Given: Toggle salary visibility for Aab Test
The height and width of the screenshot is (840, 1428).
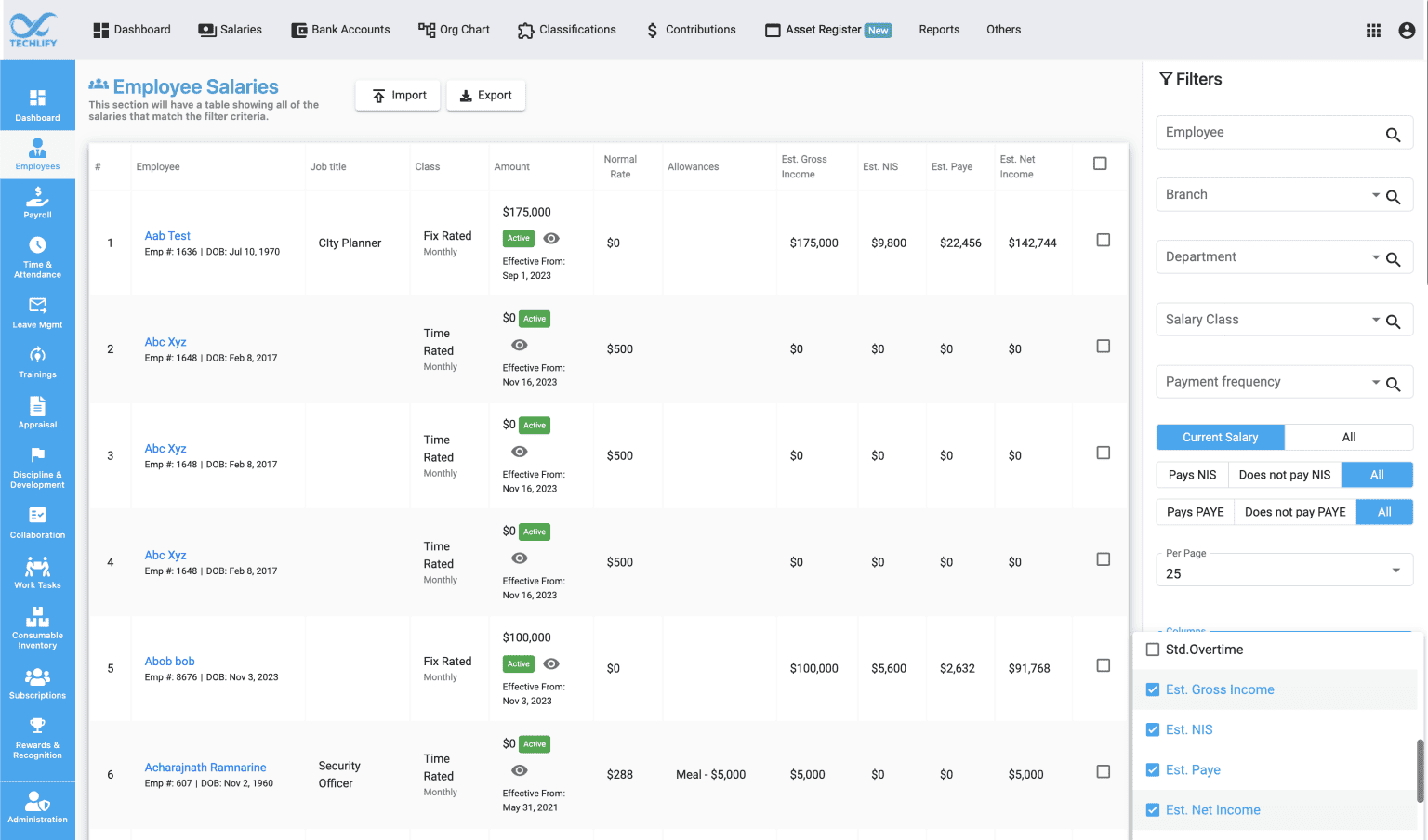Looking at the screenshot, I should [x=551, y=238].
